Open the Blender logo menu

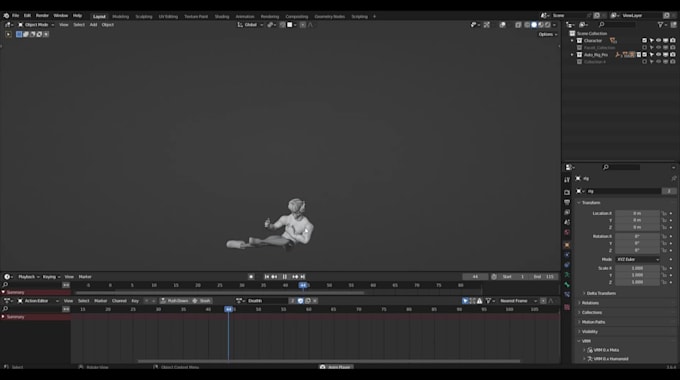[6, 16]
